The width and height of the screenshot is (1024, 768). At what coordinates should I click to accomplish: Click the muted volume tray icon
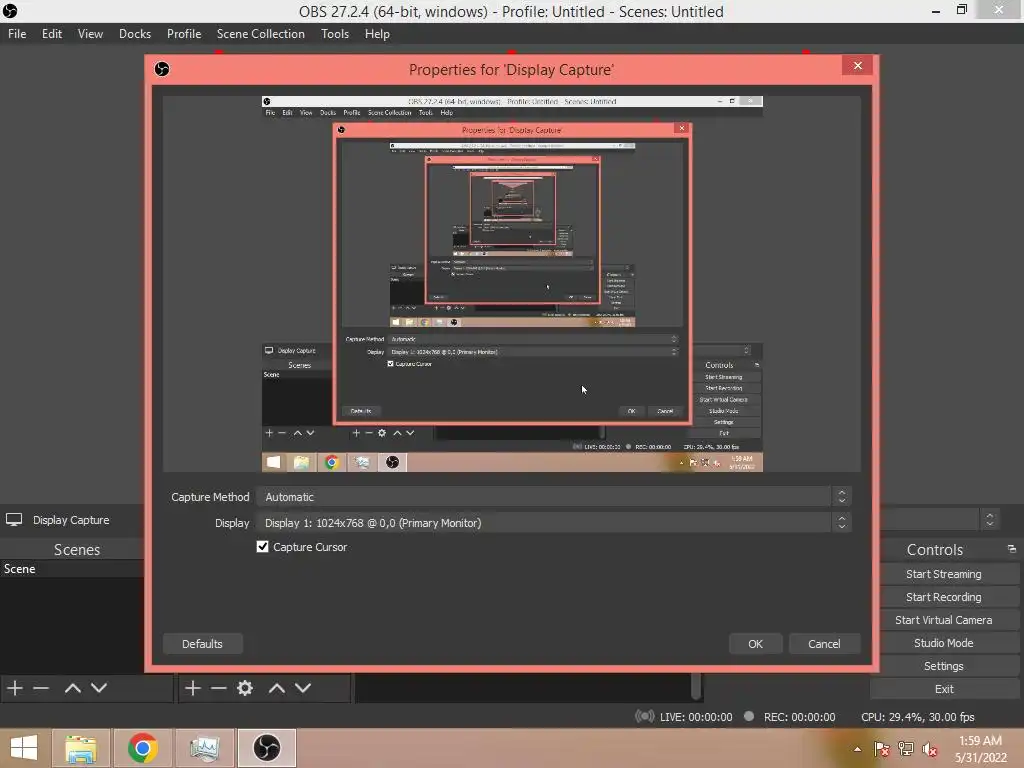click(x=930, y=749)
